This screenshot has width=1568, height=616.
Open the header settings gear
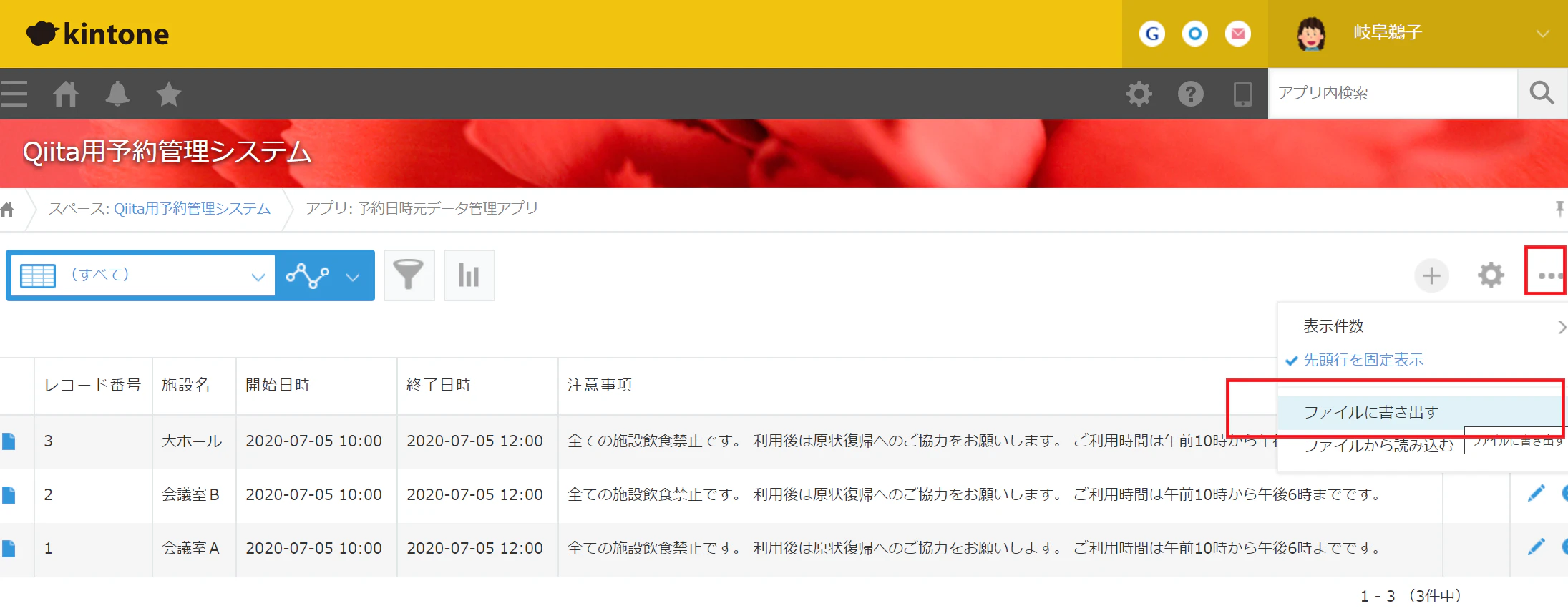[x=1139, y=94]
